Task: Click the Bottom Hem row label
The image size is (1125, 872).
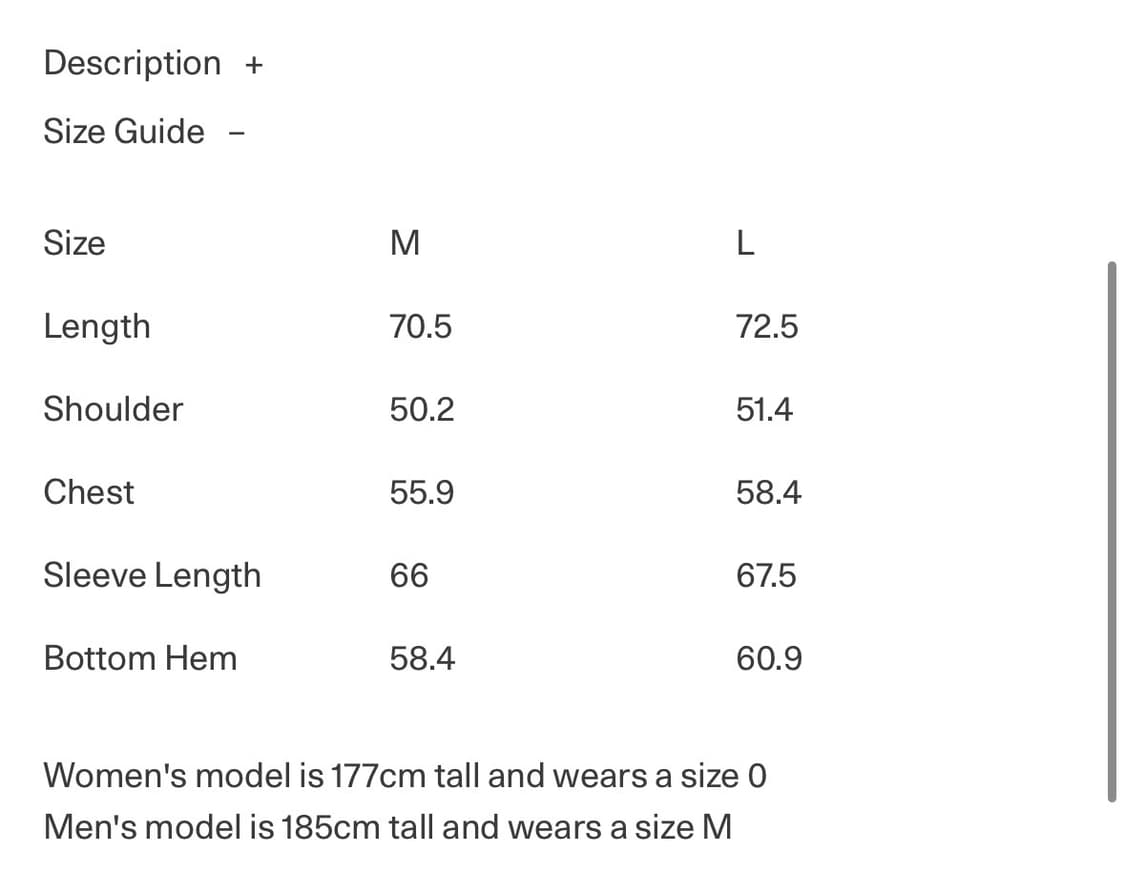Action: [x=140, y=659]
